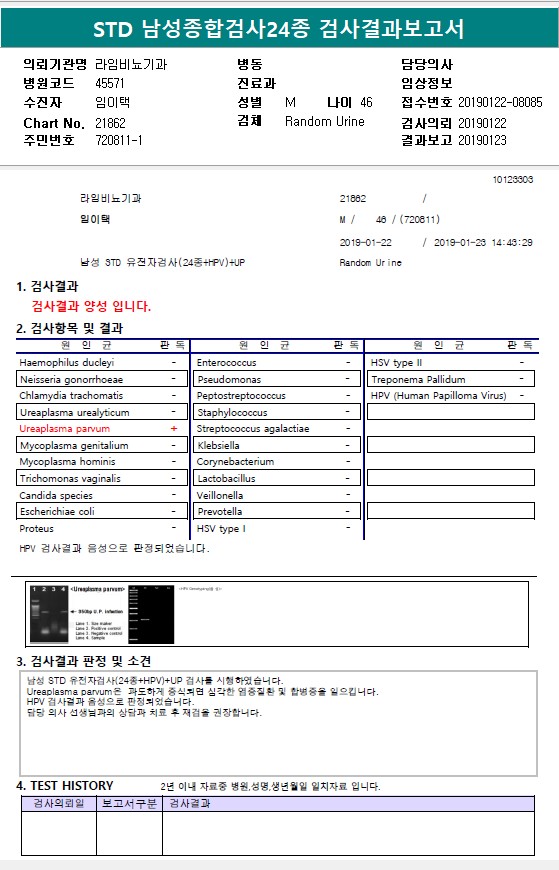Click the 'Chart No.' label

click(53, 123)
